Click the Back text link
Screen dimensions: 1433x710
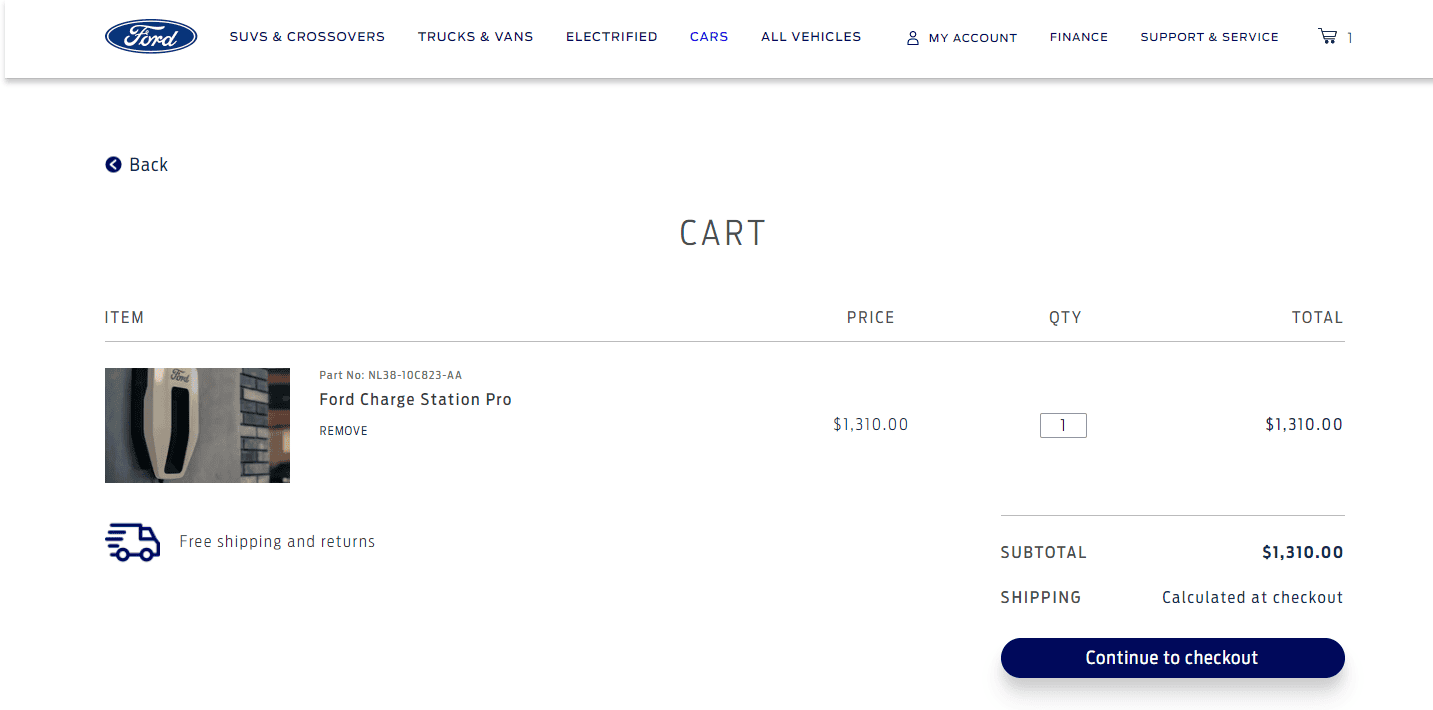pyautogui.click(x=148, y=165)
